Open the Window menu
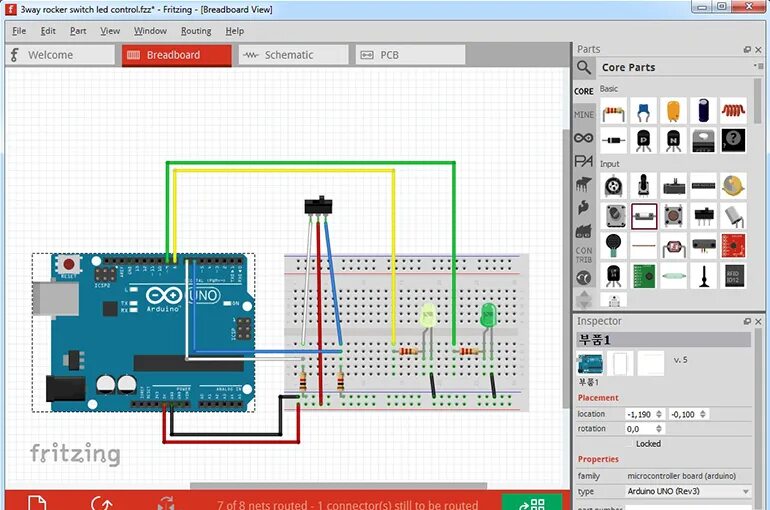 150,31
